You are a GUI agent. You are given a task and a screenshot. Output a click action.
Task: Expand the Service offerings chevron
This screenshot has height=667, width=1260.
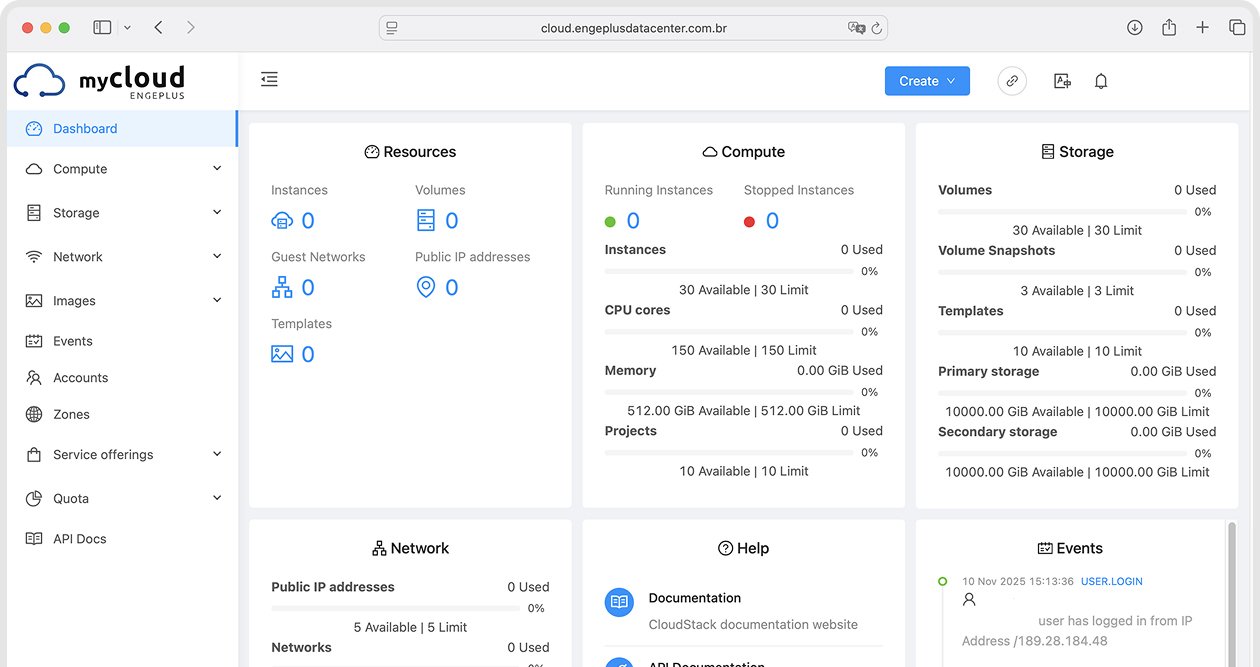[217, 454]
